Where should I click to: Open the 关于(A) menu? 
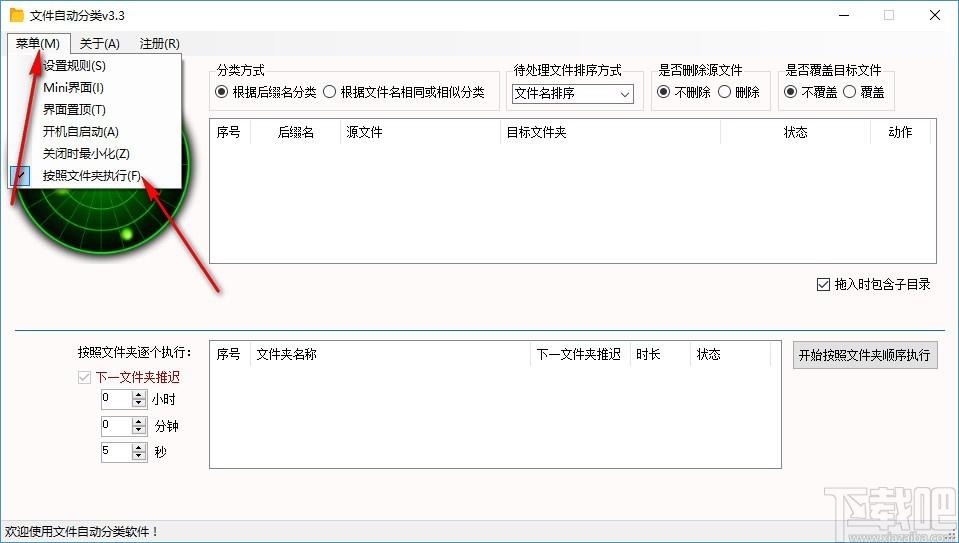click(100, 43)
